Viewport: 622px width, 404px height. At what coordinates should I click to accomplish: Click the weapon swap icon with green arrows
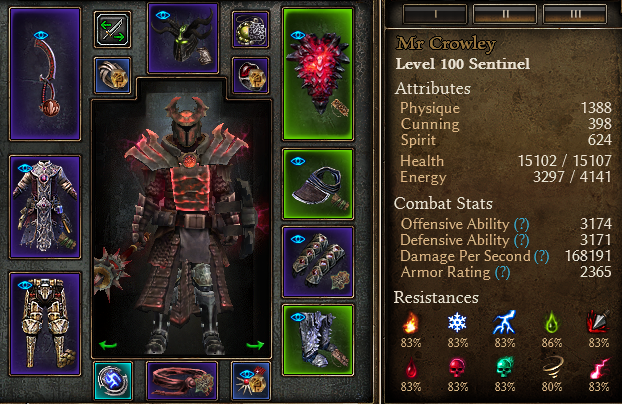[x=113, y=29]
